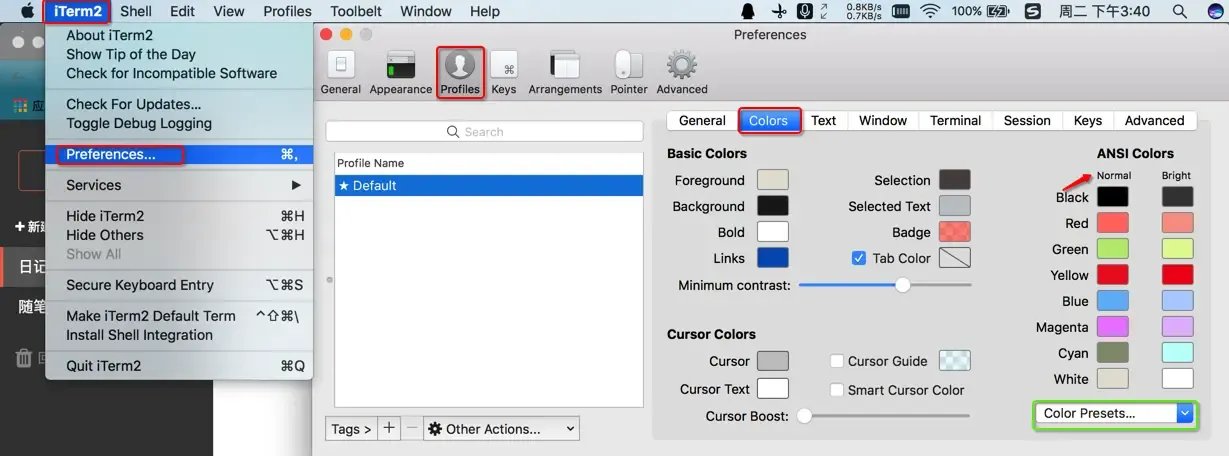Open the Shell menu in menu bar
This screenshot has width=1229, height=456.
tap(136, 11)
